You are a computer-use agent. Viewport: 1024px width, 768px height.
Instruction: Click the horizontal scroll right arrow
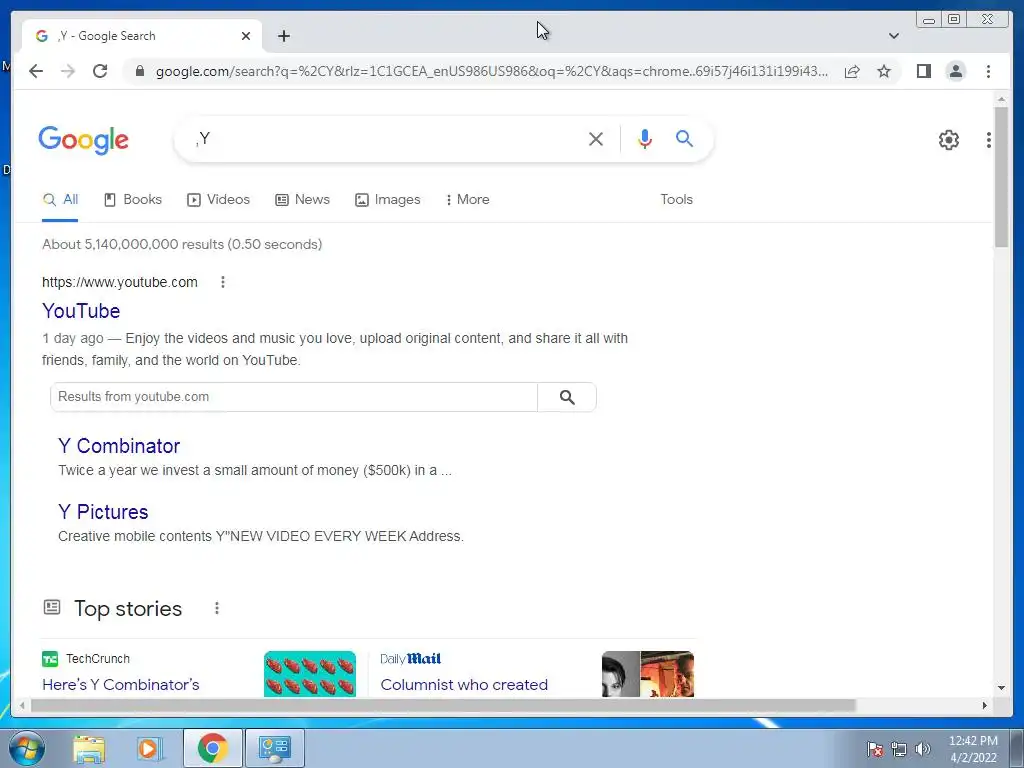985,705
